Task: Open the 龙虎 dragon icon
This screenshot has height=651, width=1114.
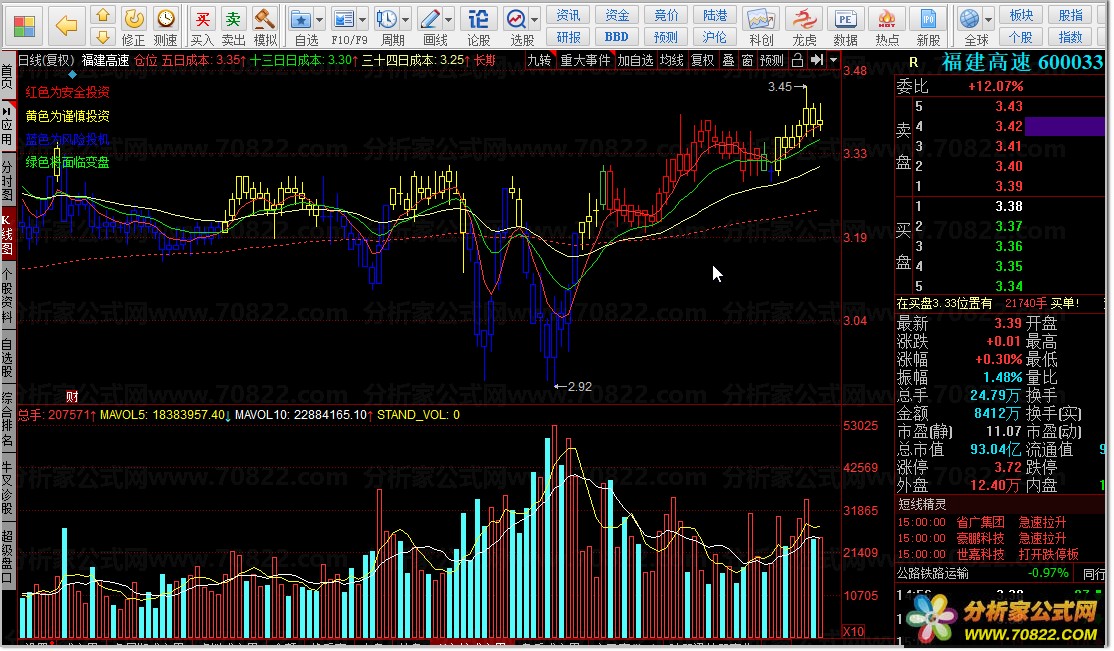Action: coord(804,19)
